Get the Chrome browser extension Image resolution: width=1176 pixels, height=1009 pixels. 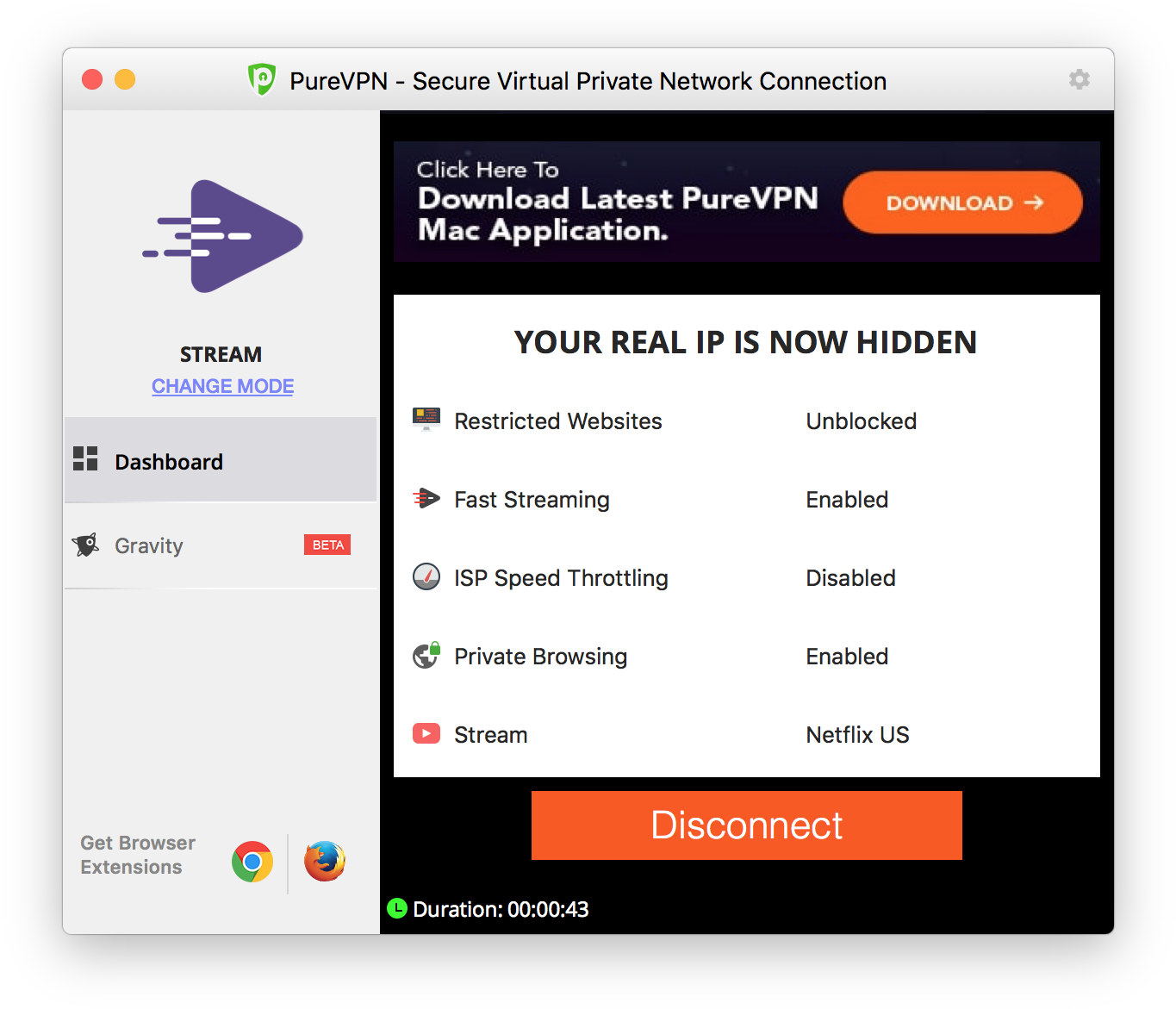tap(252, 862)
